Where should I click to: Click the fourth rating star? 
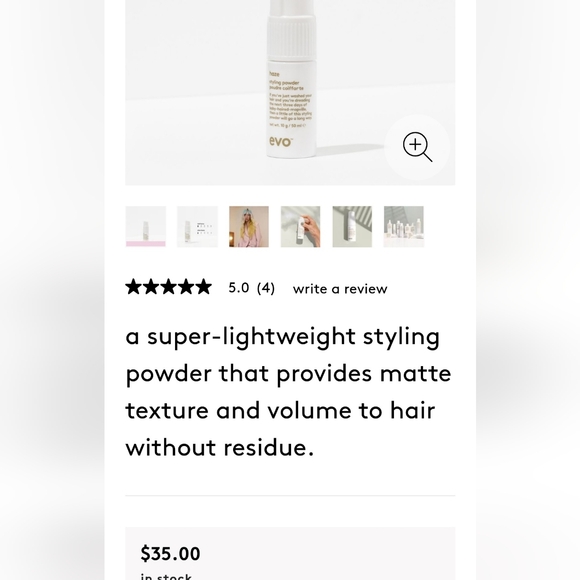point(186,287)
